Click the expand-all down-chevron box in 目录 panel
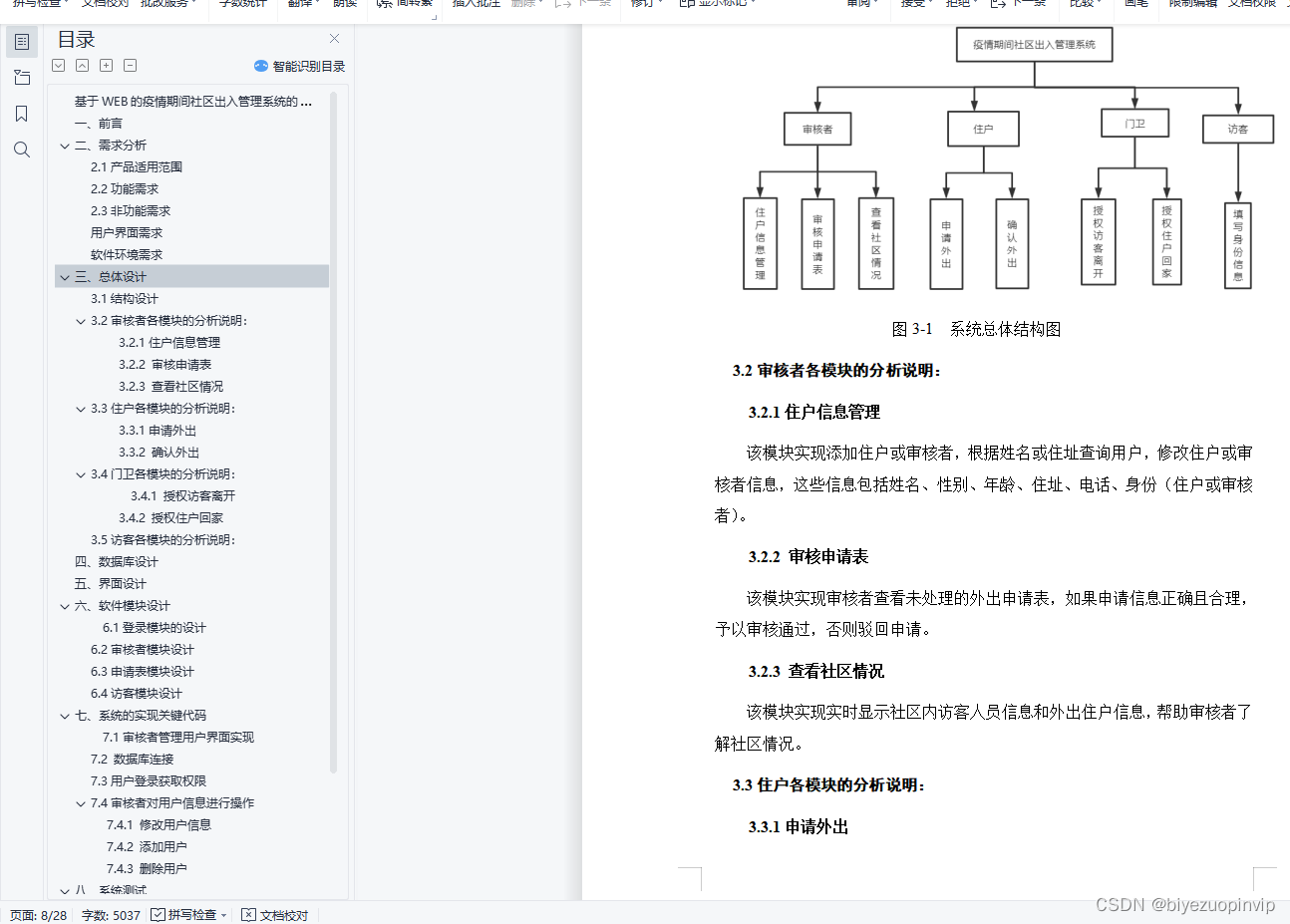 (x=59, y=66)
